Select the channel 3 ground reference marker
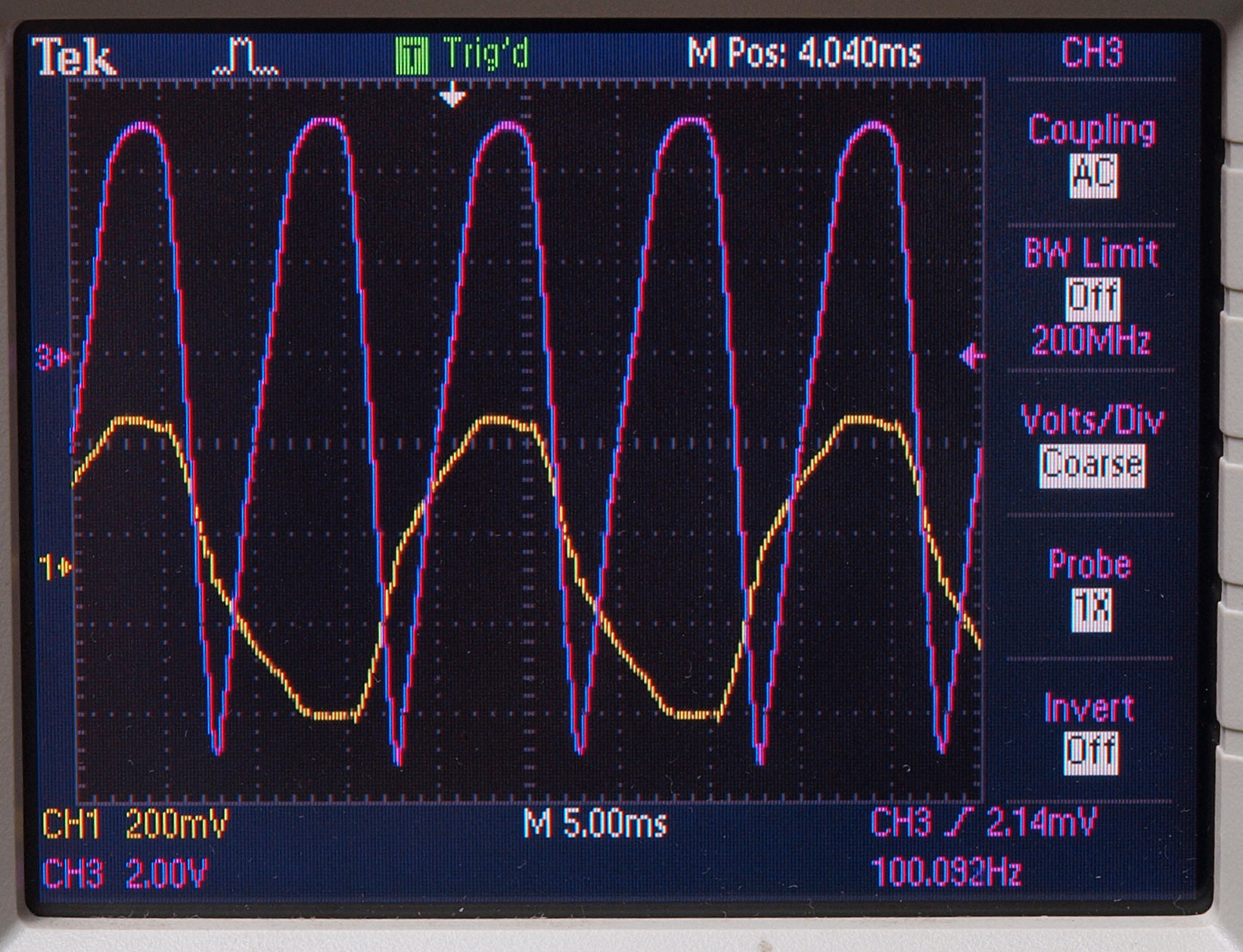This screenshot has width=1243, height=952. coord(53,357)
